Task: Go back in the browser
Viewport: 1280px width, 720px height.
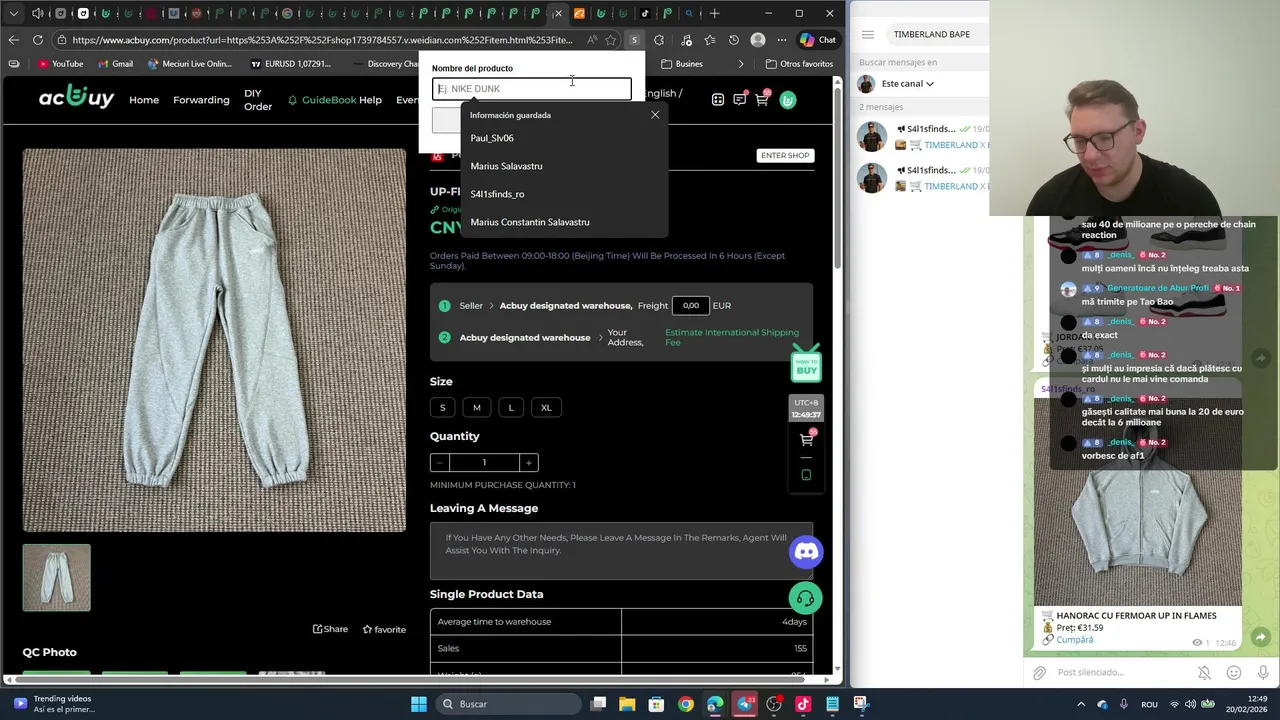Action: 13,40
